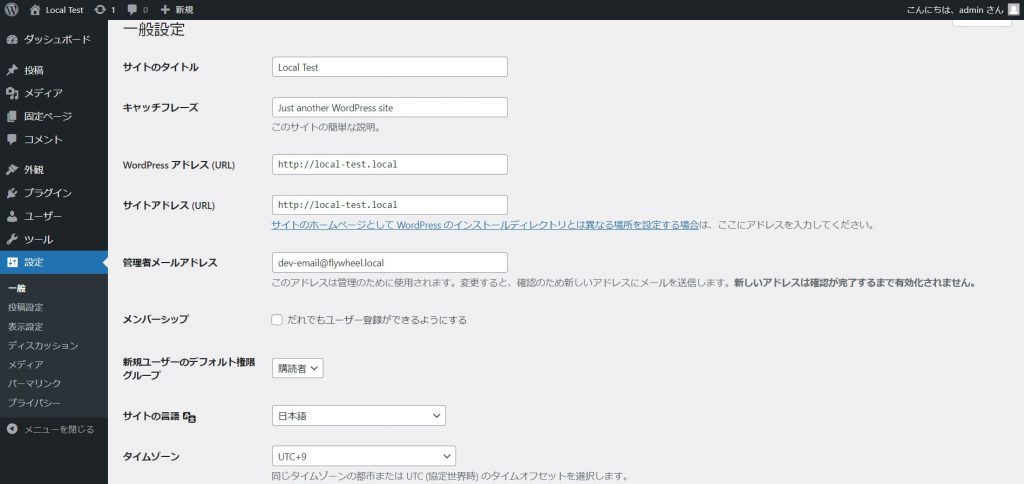Click the 投稿 pushpin icon
Viewport: 1024px width, 484px height.
click(12, 71)
